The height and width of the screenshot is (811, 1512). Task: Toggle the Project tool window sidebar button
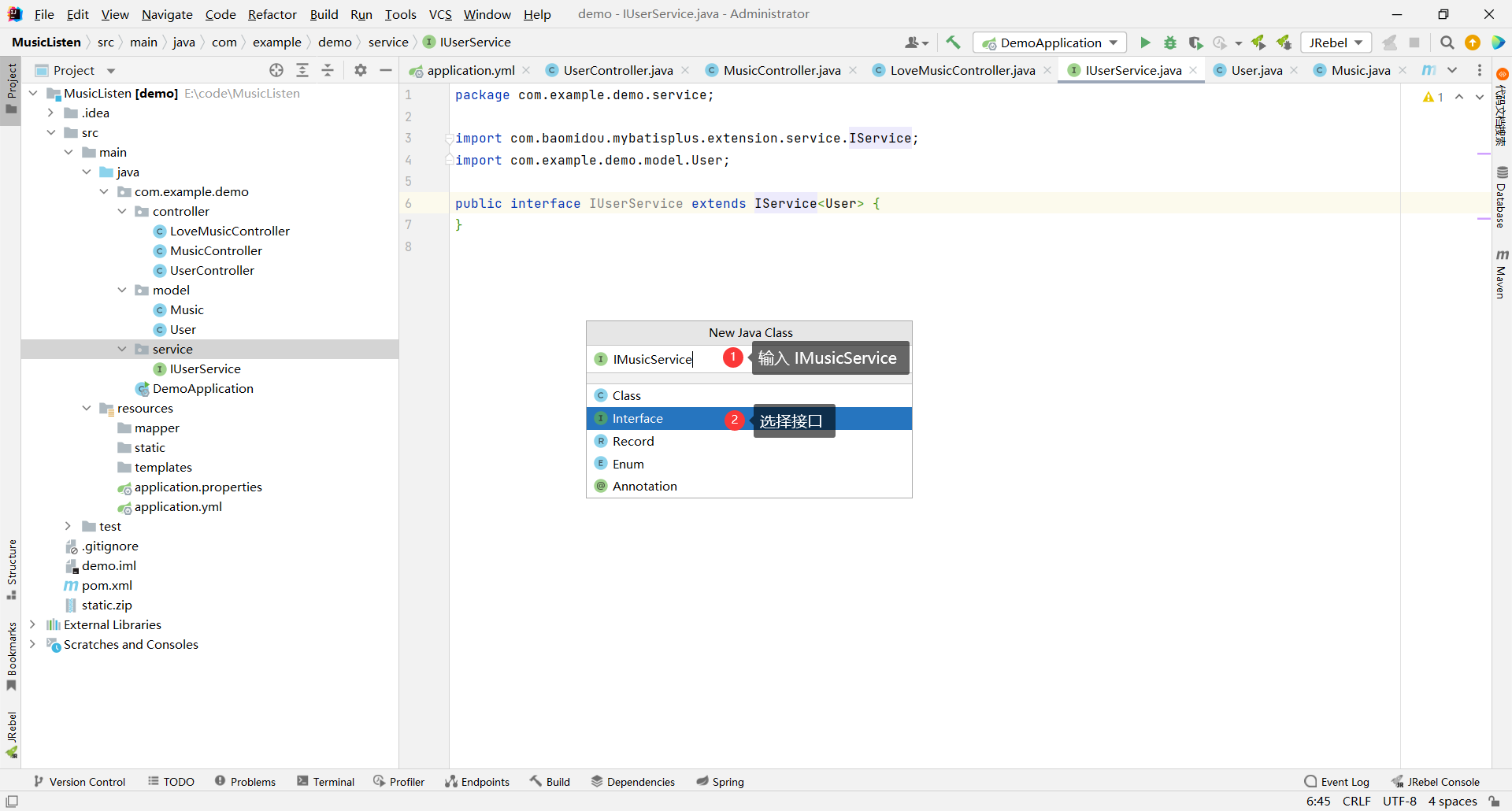point(11,87)
